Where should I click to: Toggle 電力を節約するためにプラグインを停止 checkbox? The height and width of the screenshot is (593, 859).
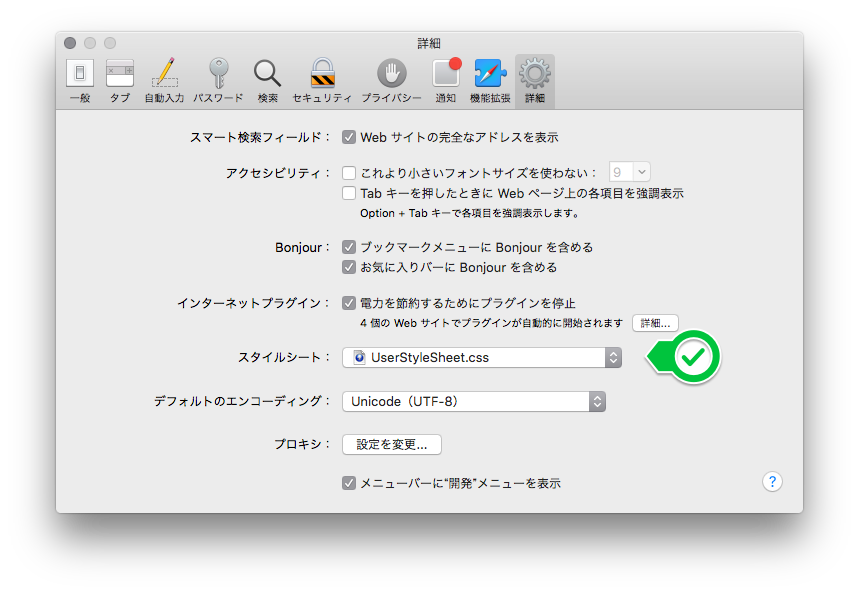point(349,303)
